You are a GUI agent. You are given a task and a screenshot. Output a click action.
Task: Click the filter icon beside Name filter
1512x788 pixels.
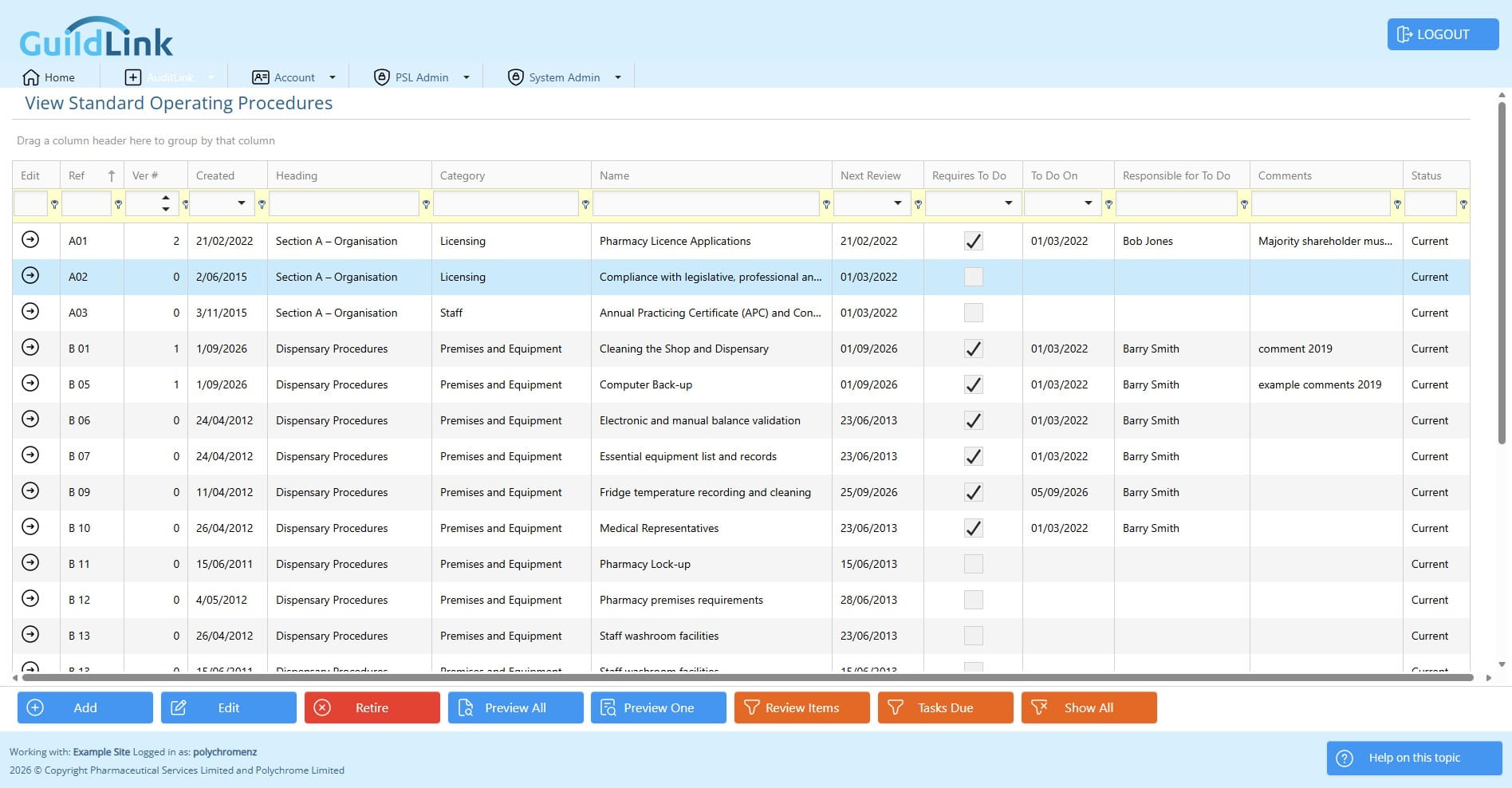(826, 204)
